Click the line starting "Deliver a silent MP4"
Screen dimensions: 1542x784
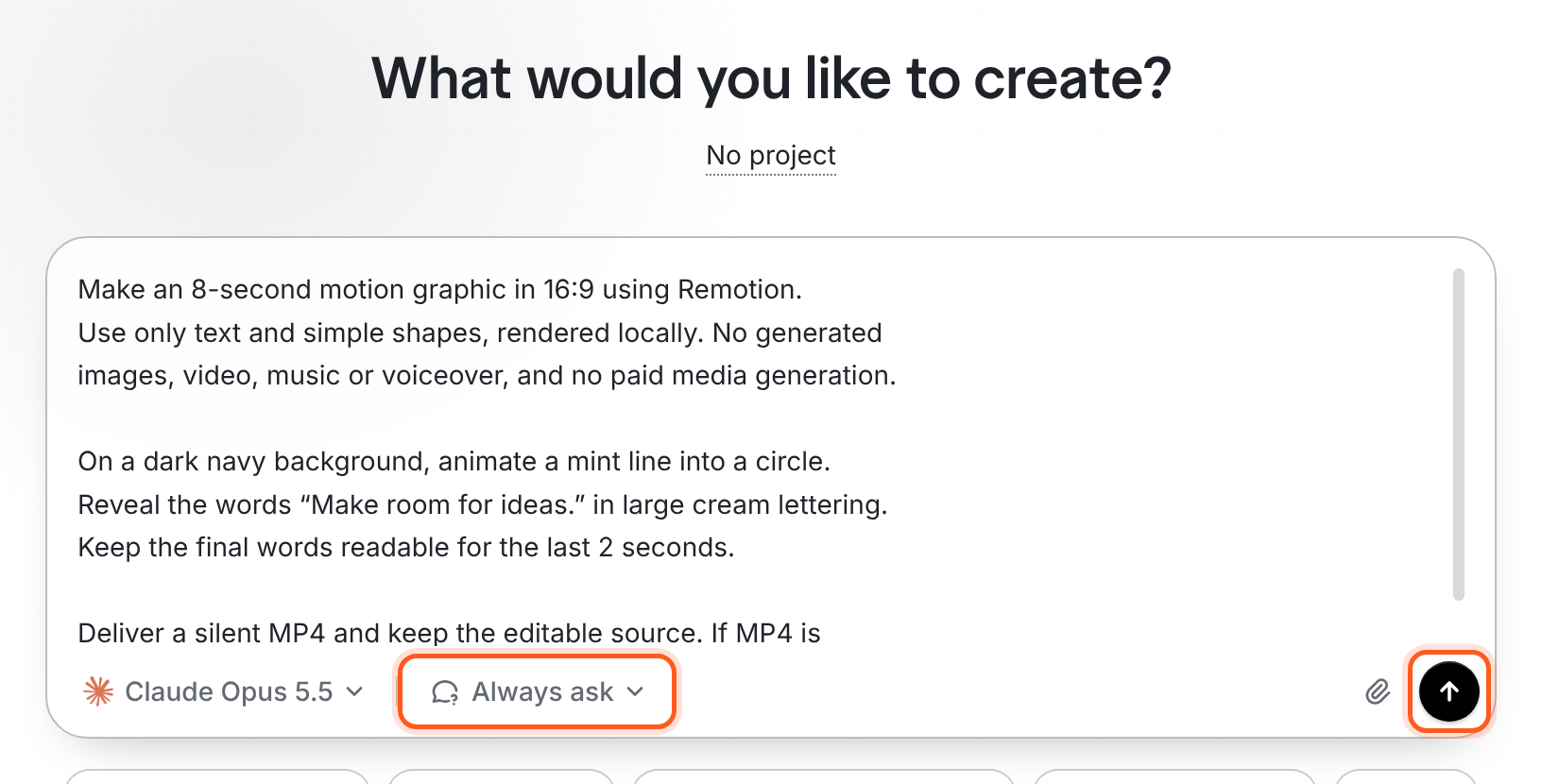tap(449, 633)
